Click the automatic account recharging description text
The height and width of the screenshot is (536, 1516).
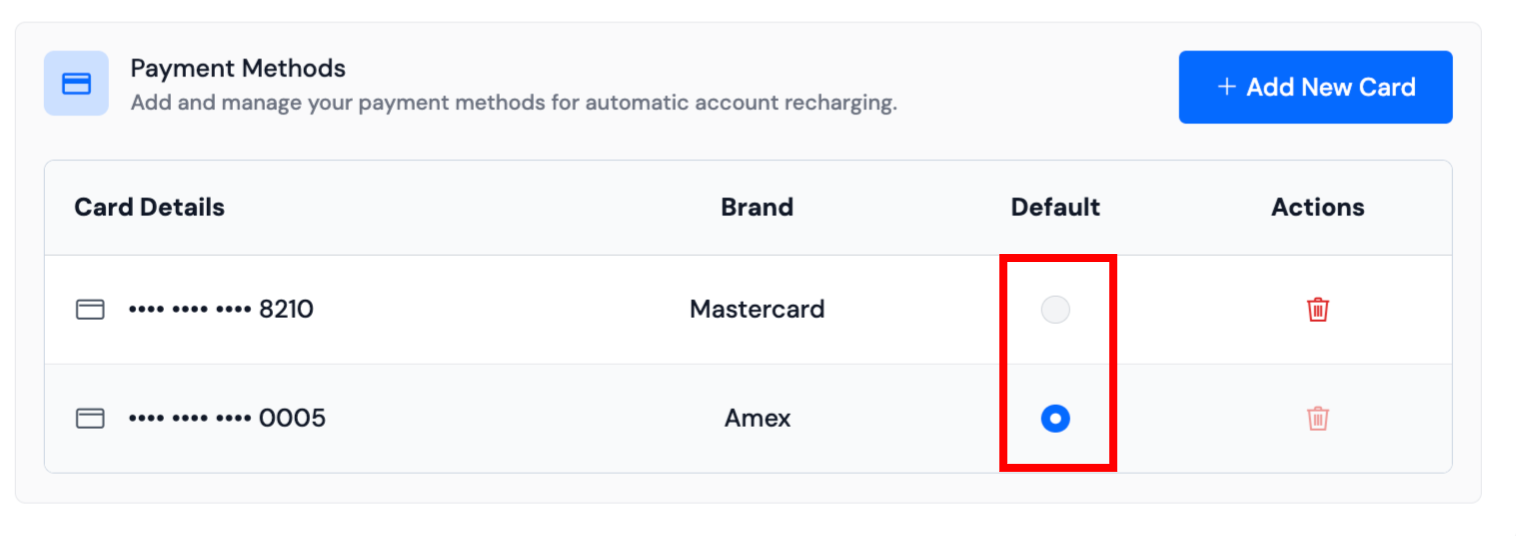click(513, 103)
